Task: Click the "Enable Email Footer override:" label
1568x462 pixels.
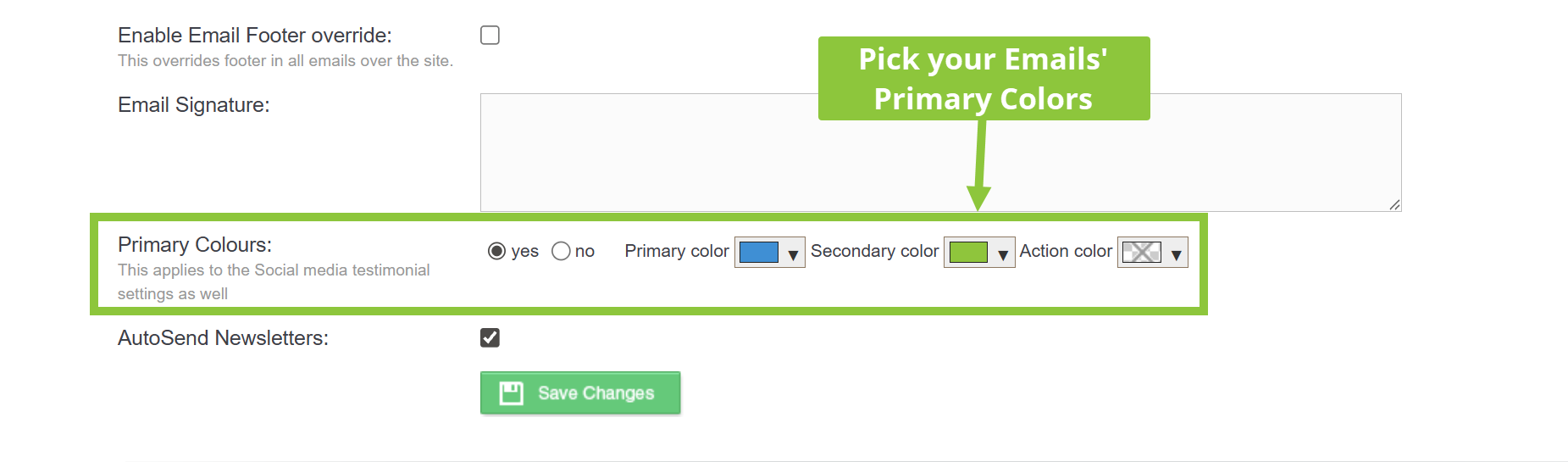Action: click(x=255, y=36)
